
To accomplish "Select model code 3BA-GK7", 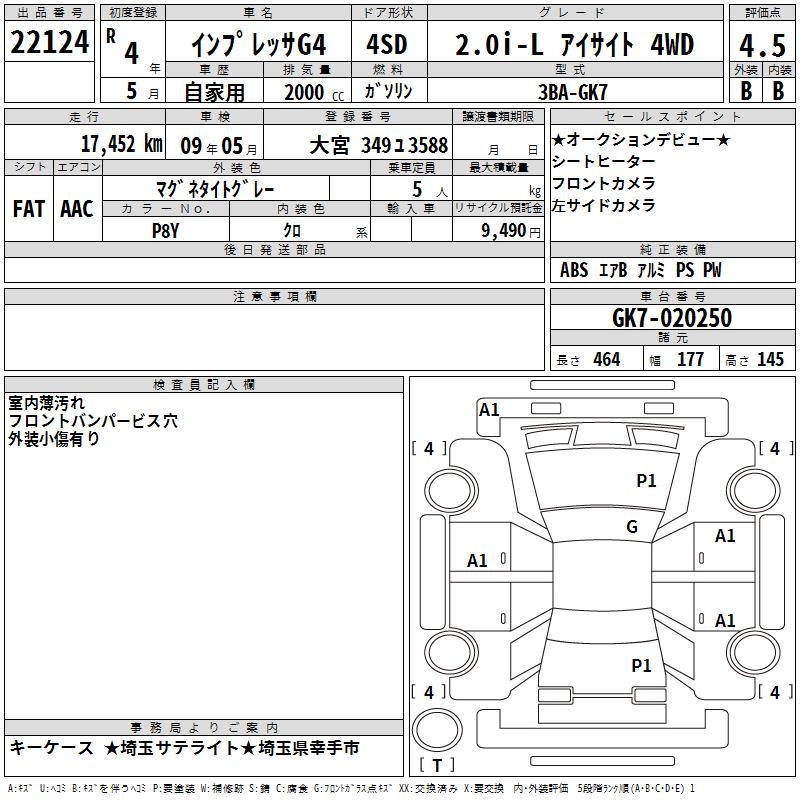I will click(573, 92).
